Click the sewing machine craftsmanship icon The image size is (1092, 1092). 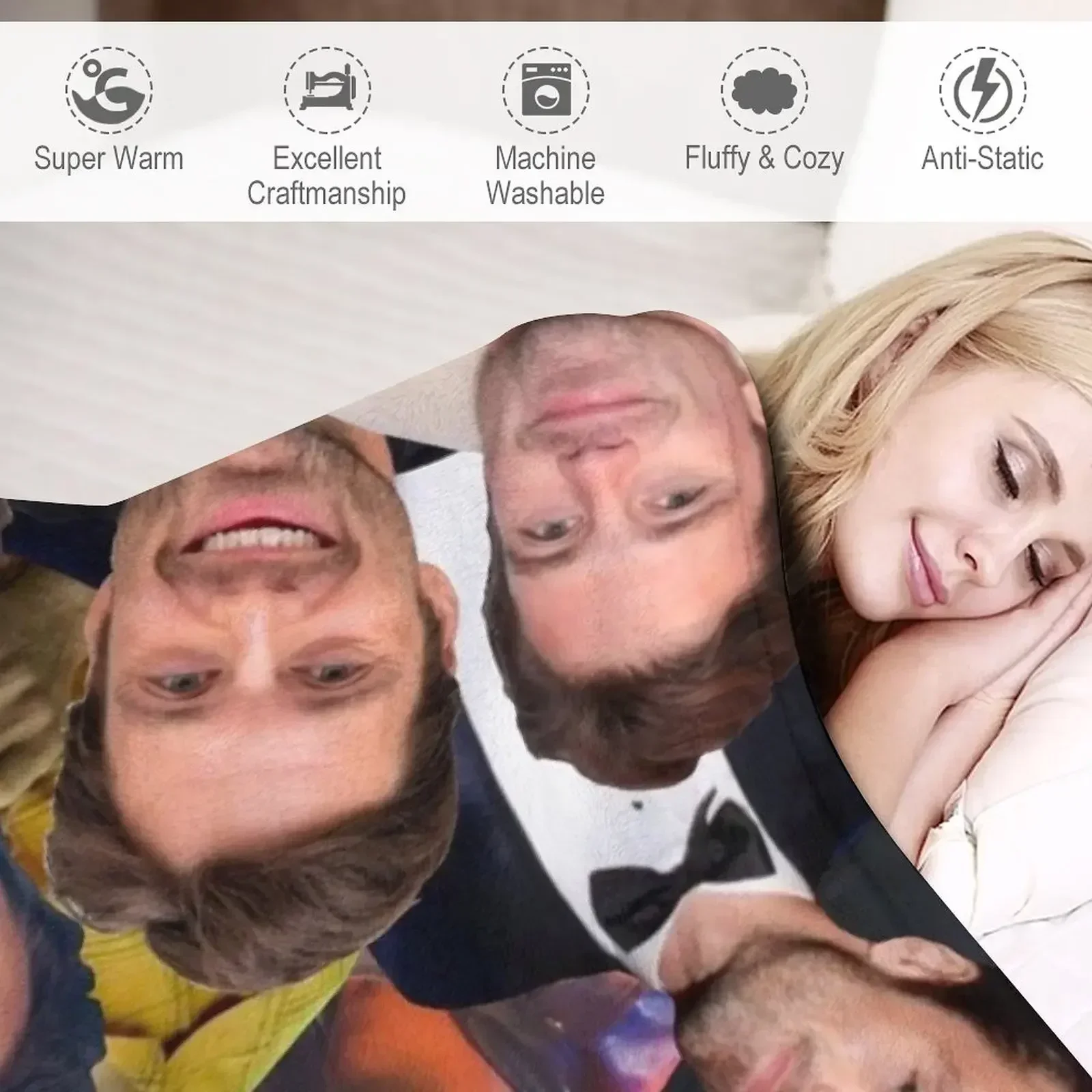coord(328,89)
